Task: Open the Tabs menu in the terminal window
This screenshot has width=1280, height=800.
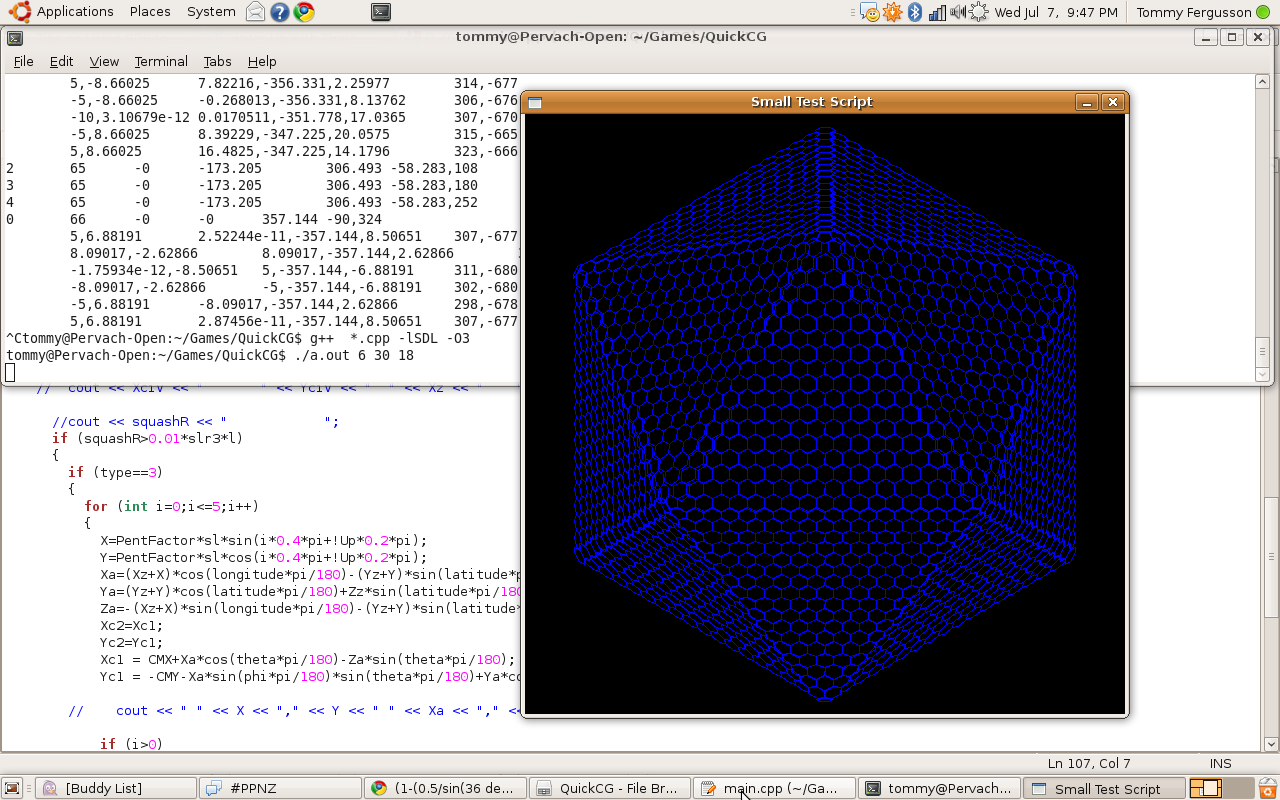Action: tap(217, 61)
